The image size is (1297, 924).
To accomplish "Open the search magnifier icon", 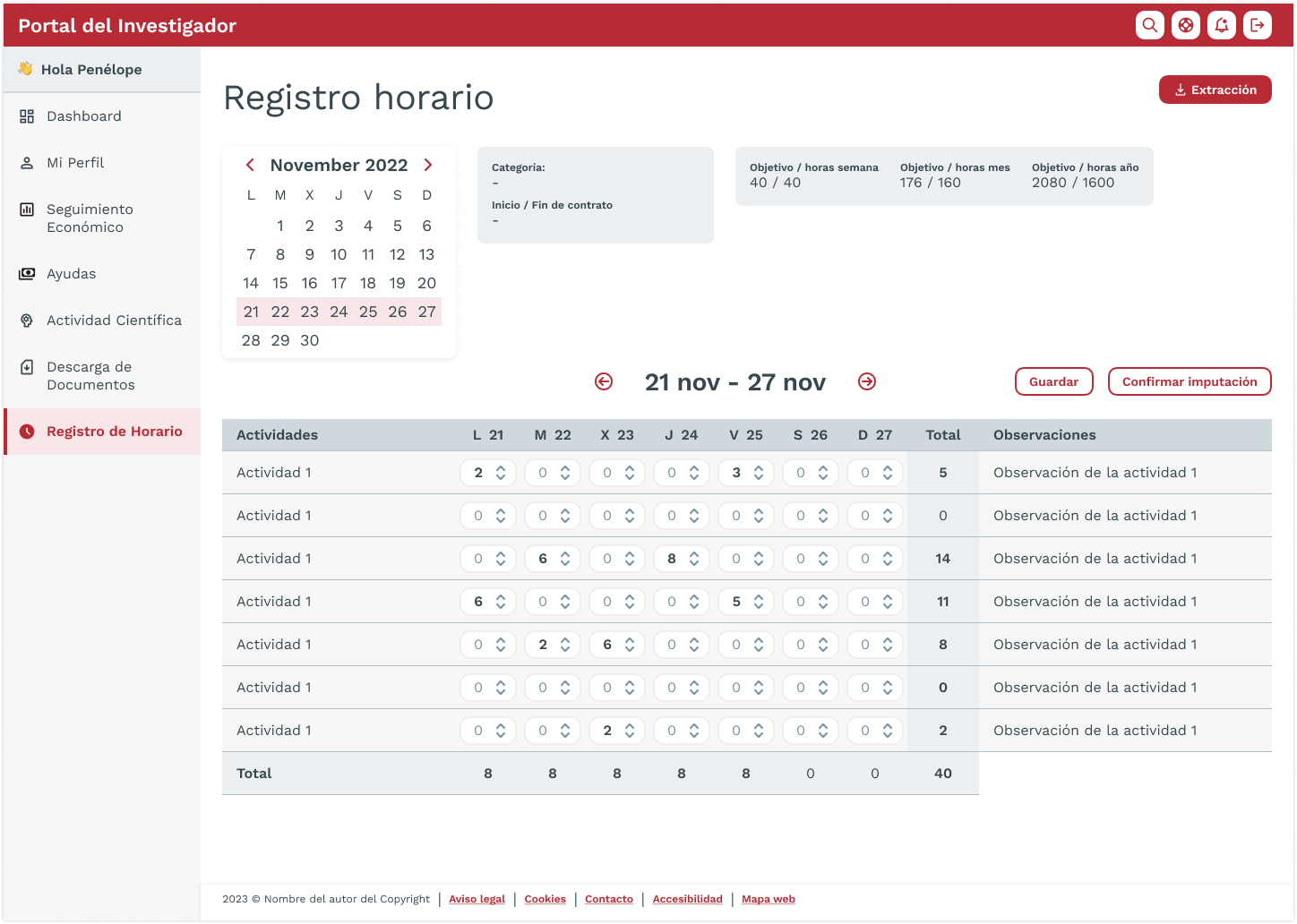I will pos(1149,25).
